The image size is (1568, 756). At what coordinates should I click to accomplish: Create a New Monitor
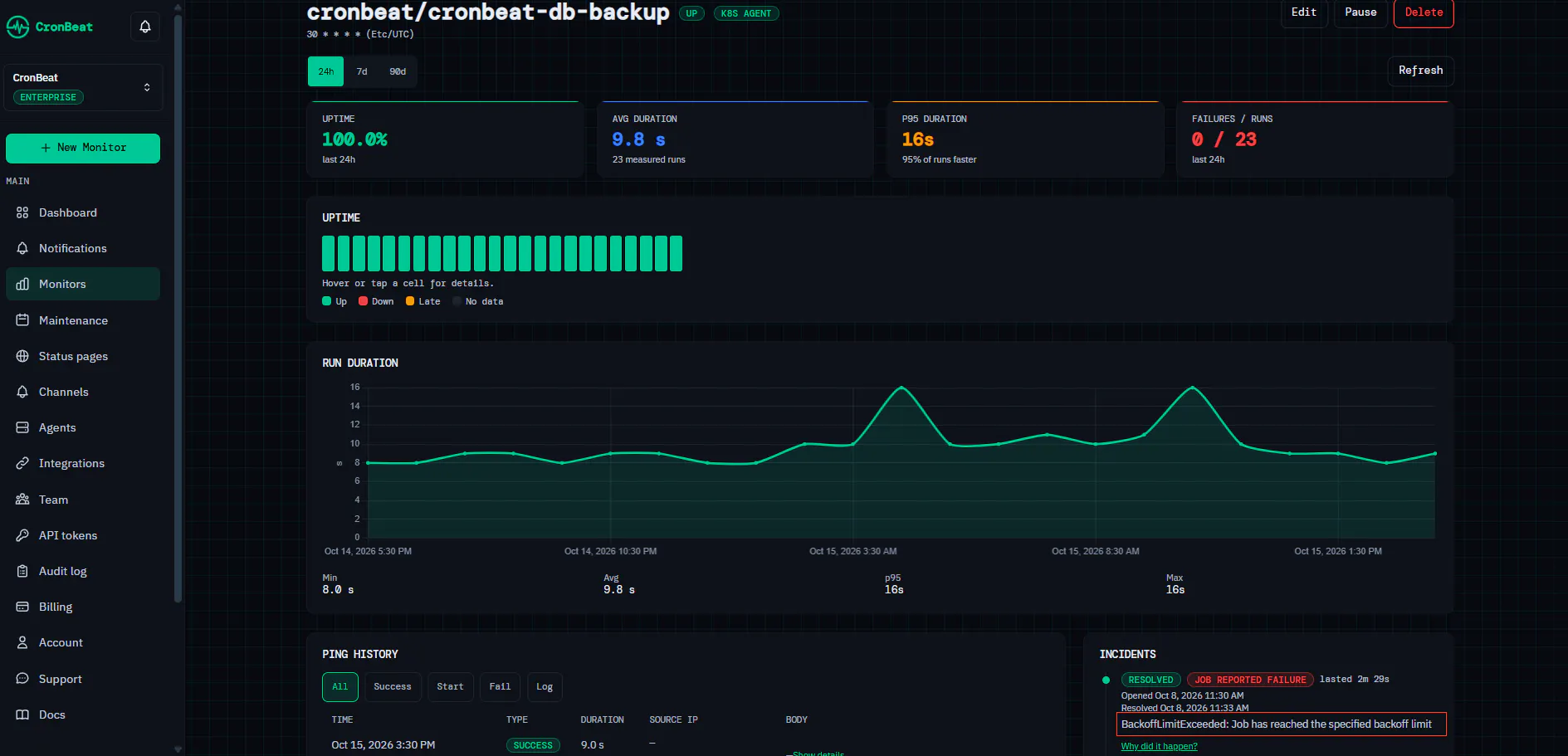[83, 148]
